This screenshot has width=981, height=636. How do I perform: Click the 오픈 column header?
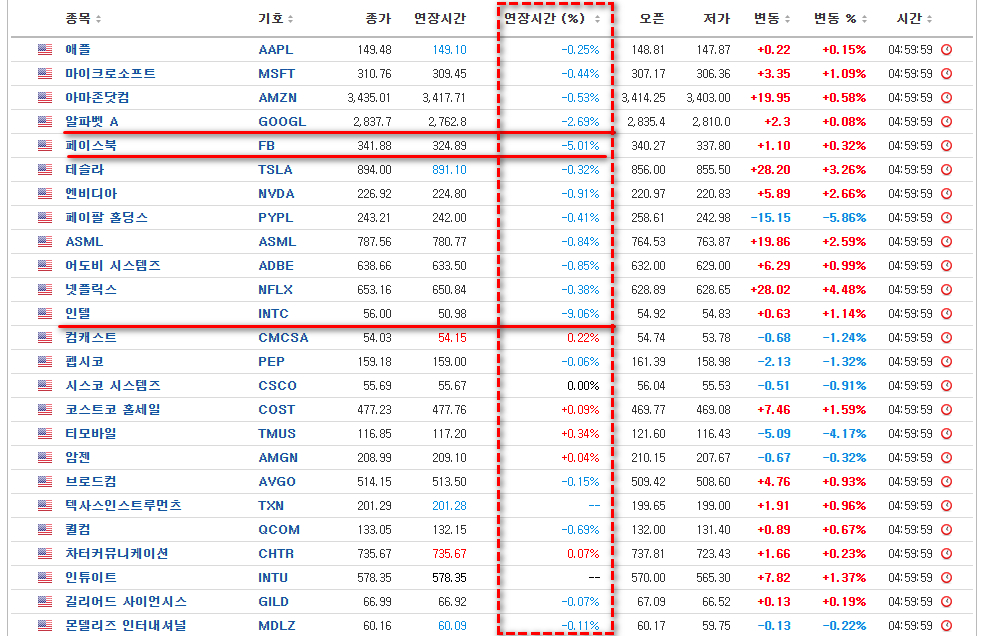[652, 19]
